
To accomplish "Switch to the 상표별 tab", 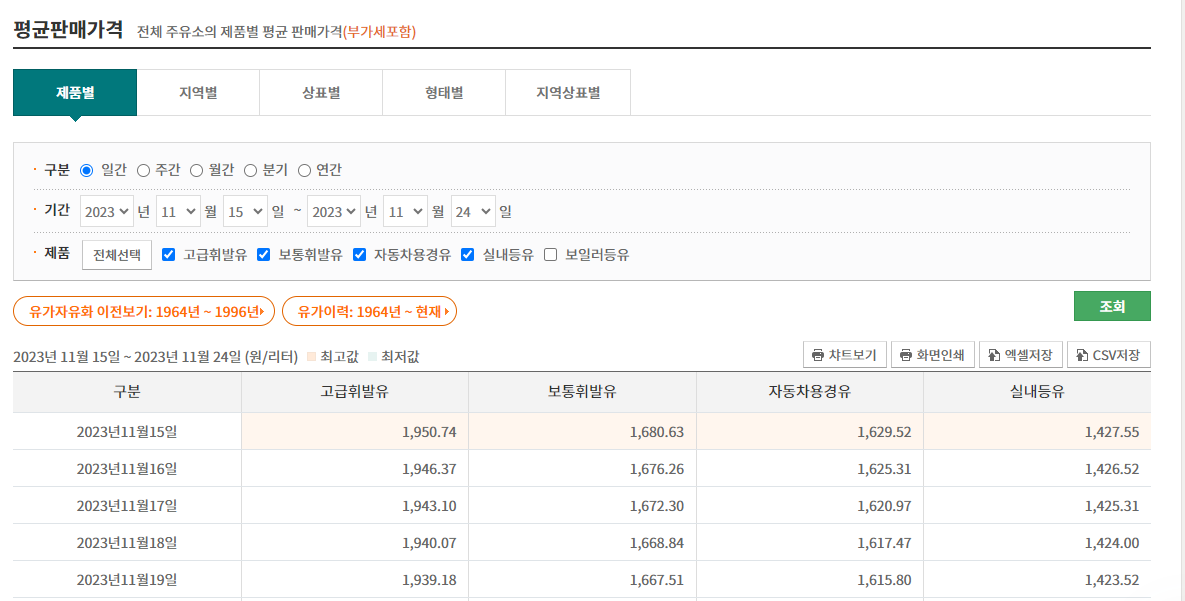I will pos(321,93).
